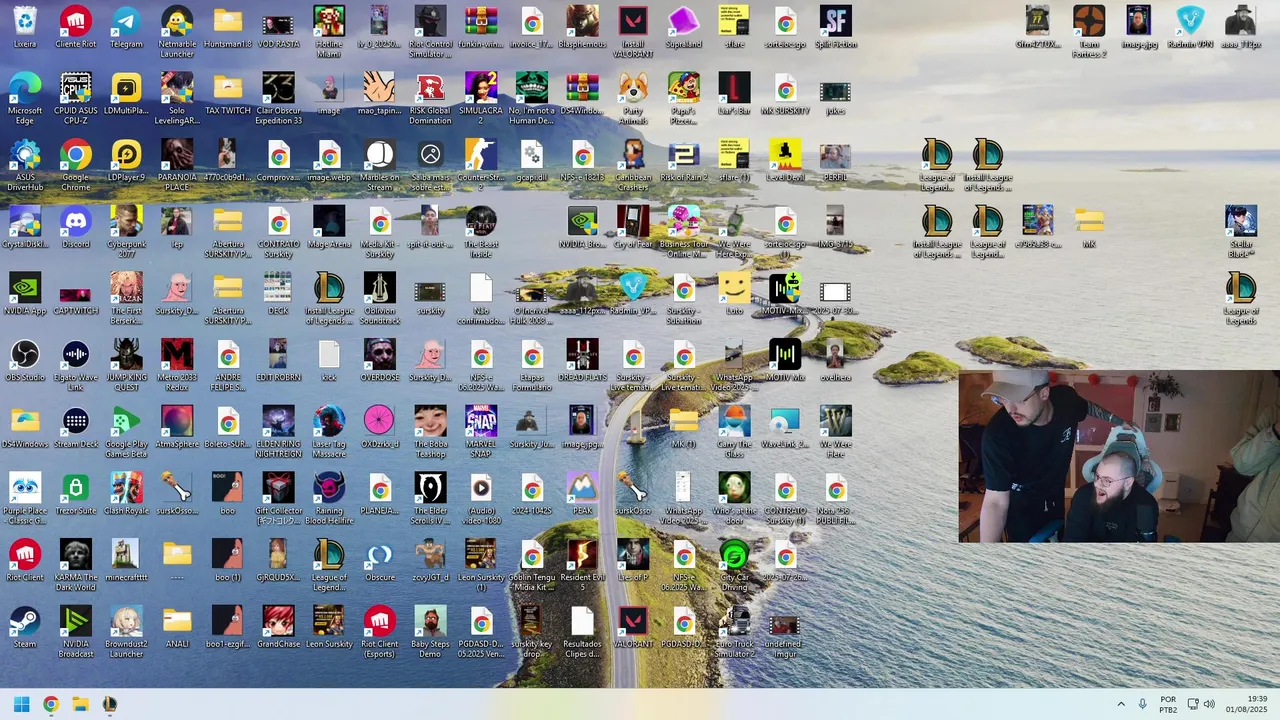
Task: Open the TAX TWITCH folder
Action: click(x=228, y=94)
